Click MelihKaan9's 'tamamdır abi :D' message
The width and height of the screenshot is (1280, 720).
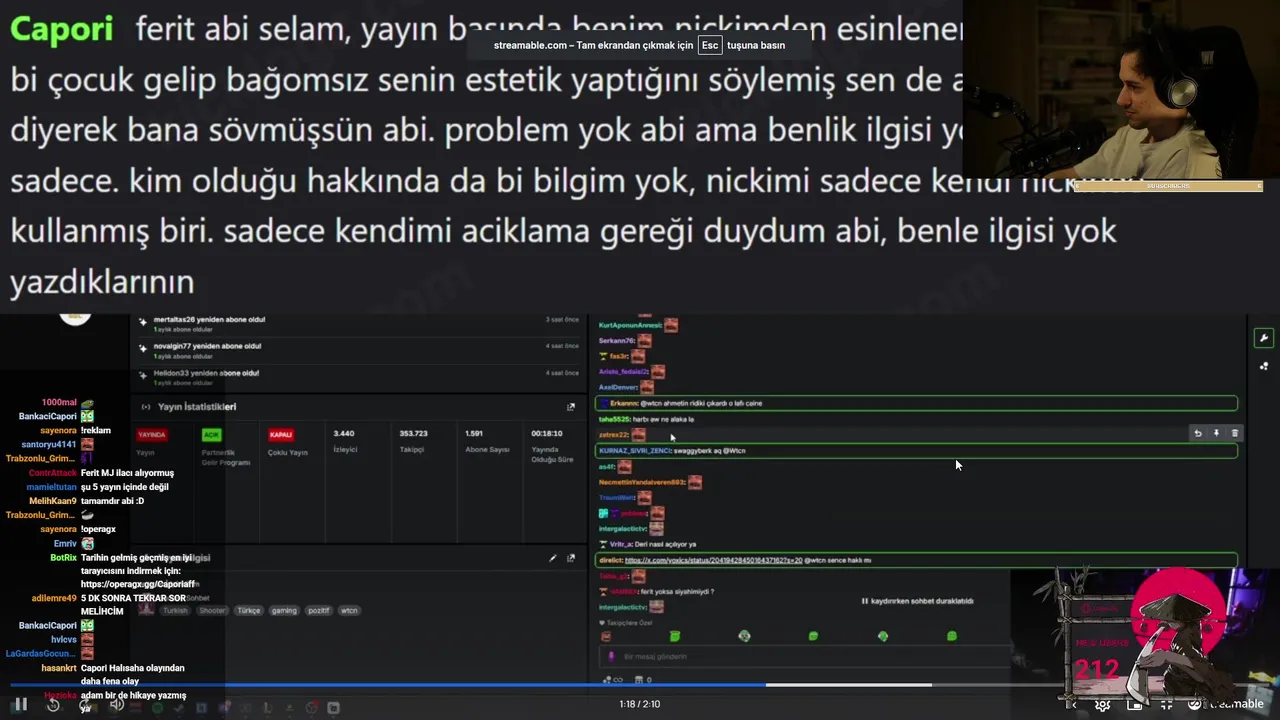pos(112,501)
